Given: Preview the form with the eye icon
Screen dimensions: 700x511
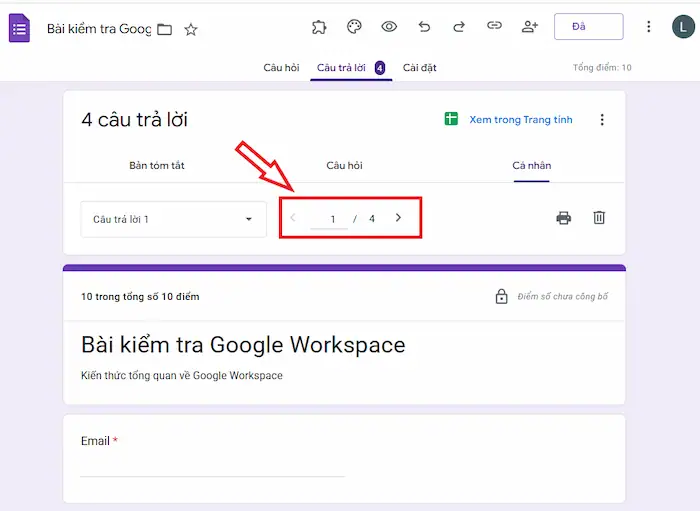Looking at the screenshot, I should pyautogui.click(x=389, y=27).
